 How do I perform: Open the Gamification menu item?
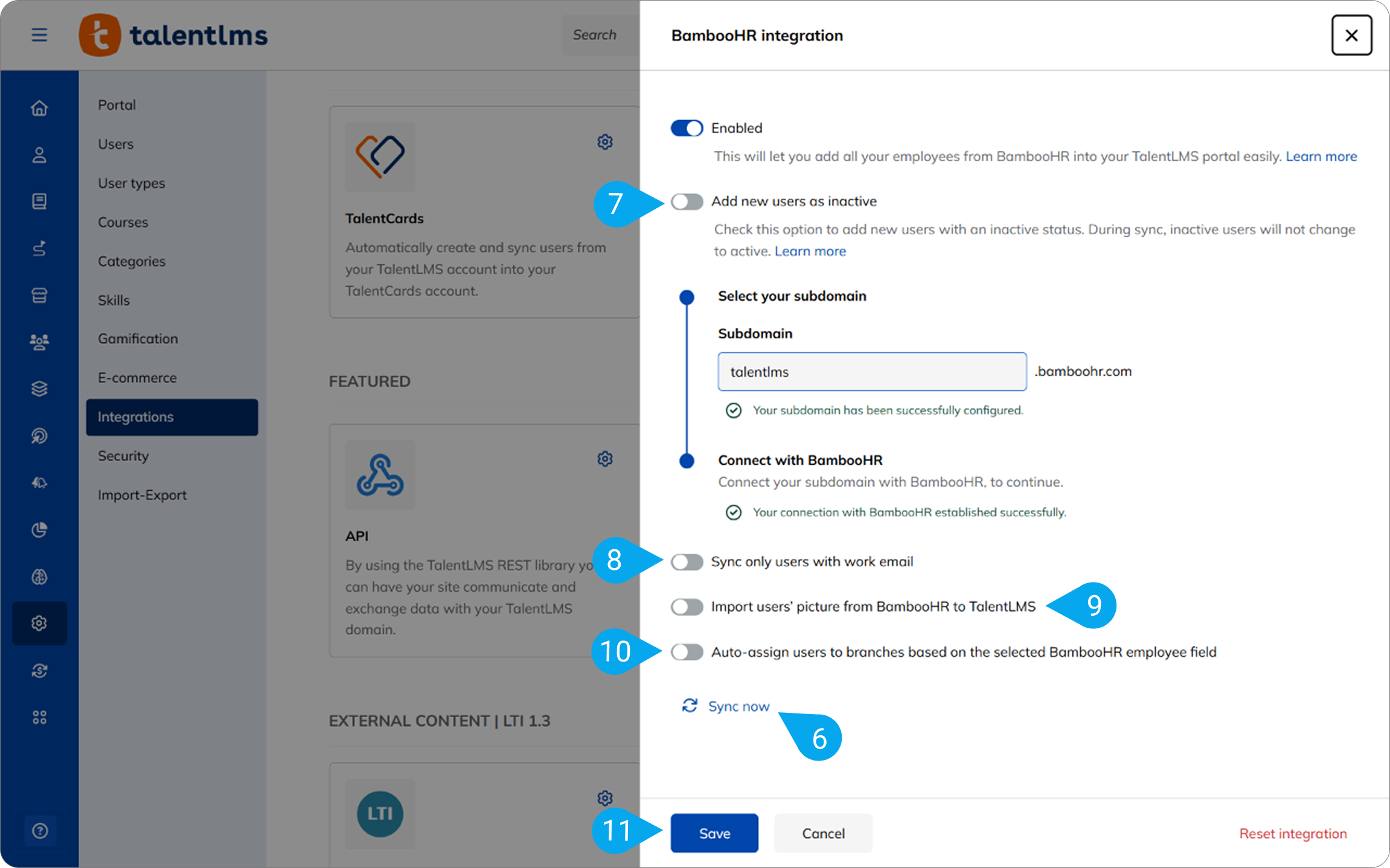click(x=172, y=339)
